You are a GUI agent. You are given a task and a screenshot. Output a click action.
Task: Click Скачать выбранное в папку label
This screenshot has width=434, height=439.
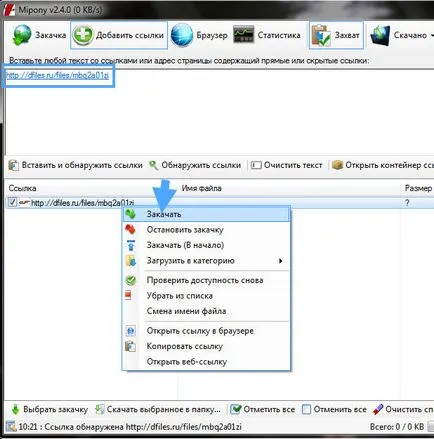(x=163, y=409)
